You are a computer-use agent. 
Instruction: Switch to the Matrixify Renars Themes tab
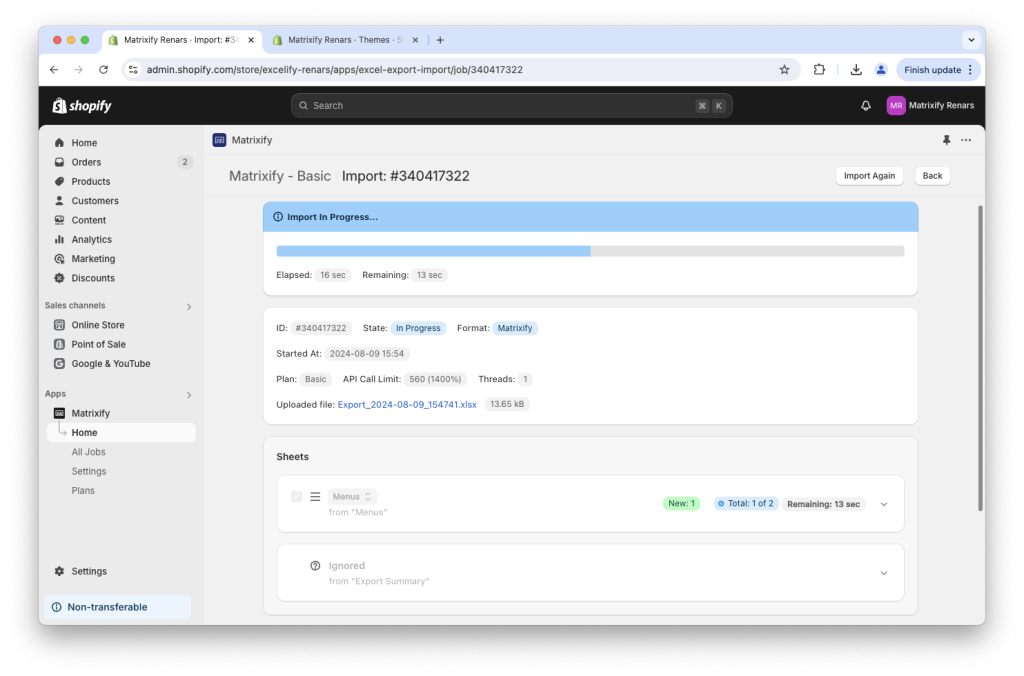[340, 40]
